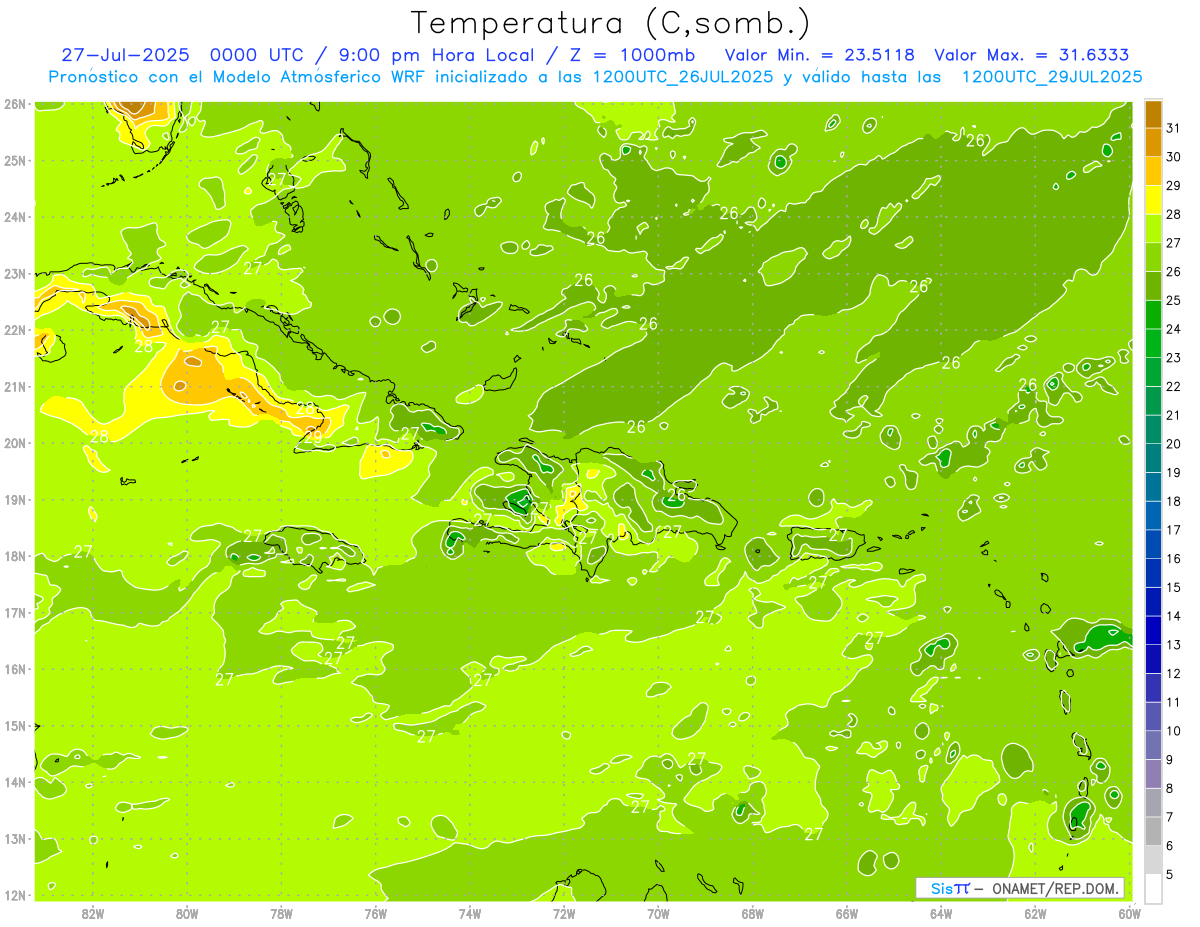Click the "SisPI – ONAMET/REP.DOM." label
The width and height of the screenshot is (1200, 927).
pos(1019,888)
